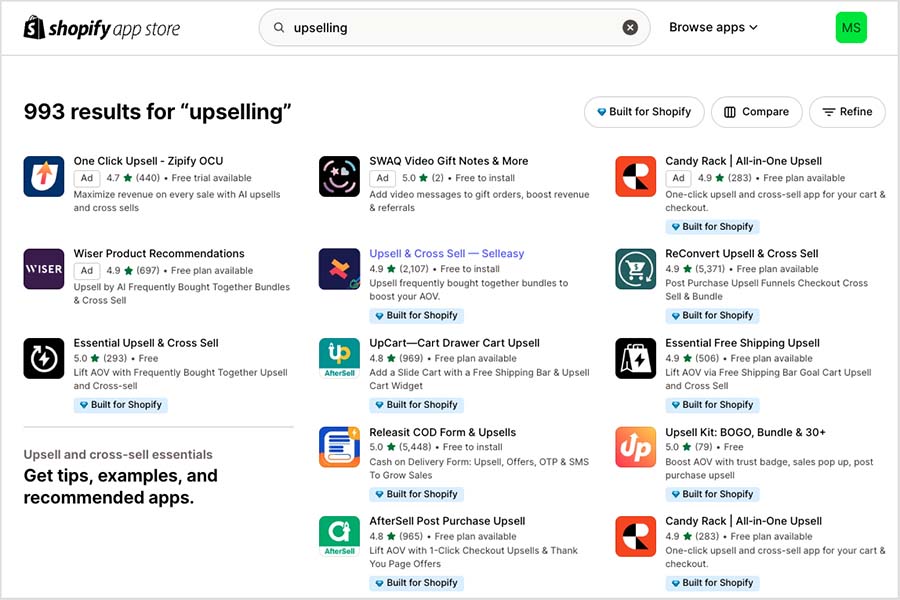Open One Click Upsell - Zipify OCU title
Screen dimensions: 900x600
(148, 161)
